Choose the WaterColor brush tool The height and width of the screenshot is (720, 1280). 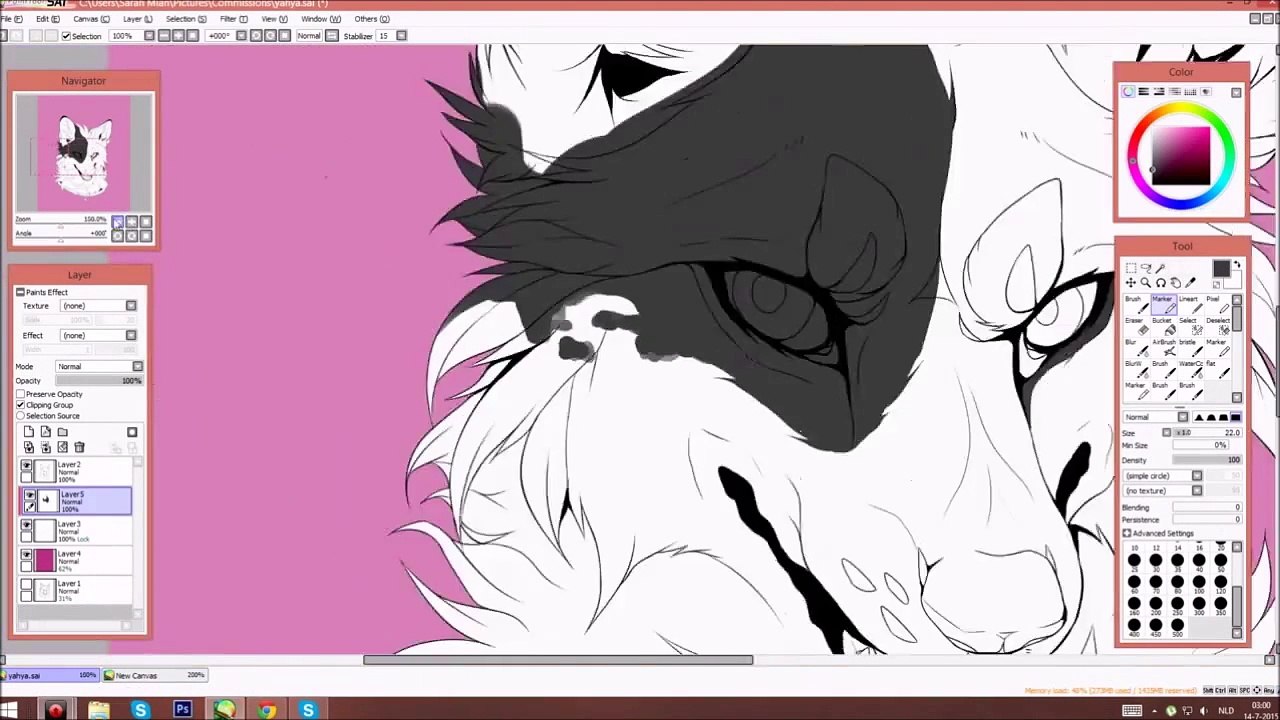click(1189, 368)
